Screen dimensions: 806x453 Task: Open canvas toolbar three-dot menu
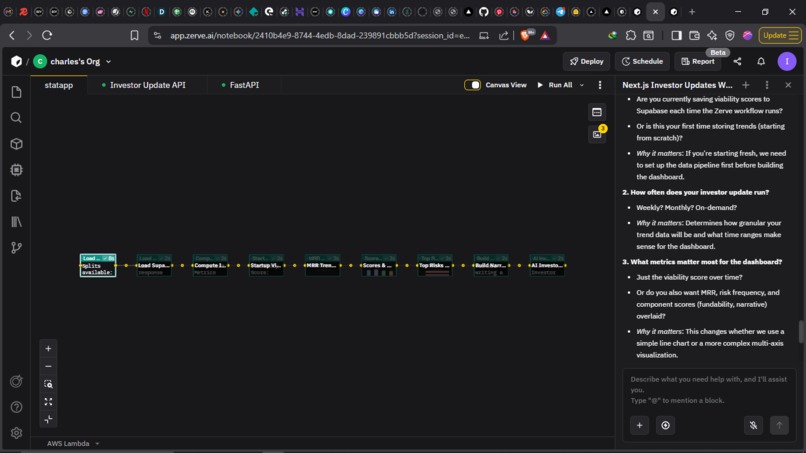click(x=600, y=85)
